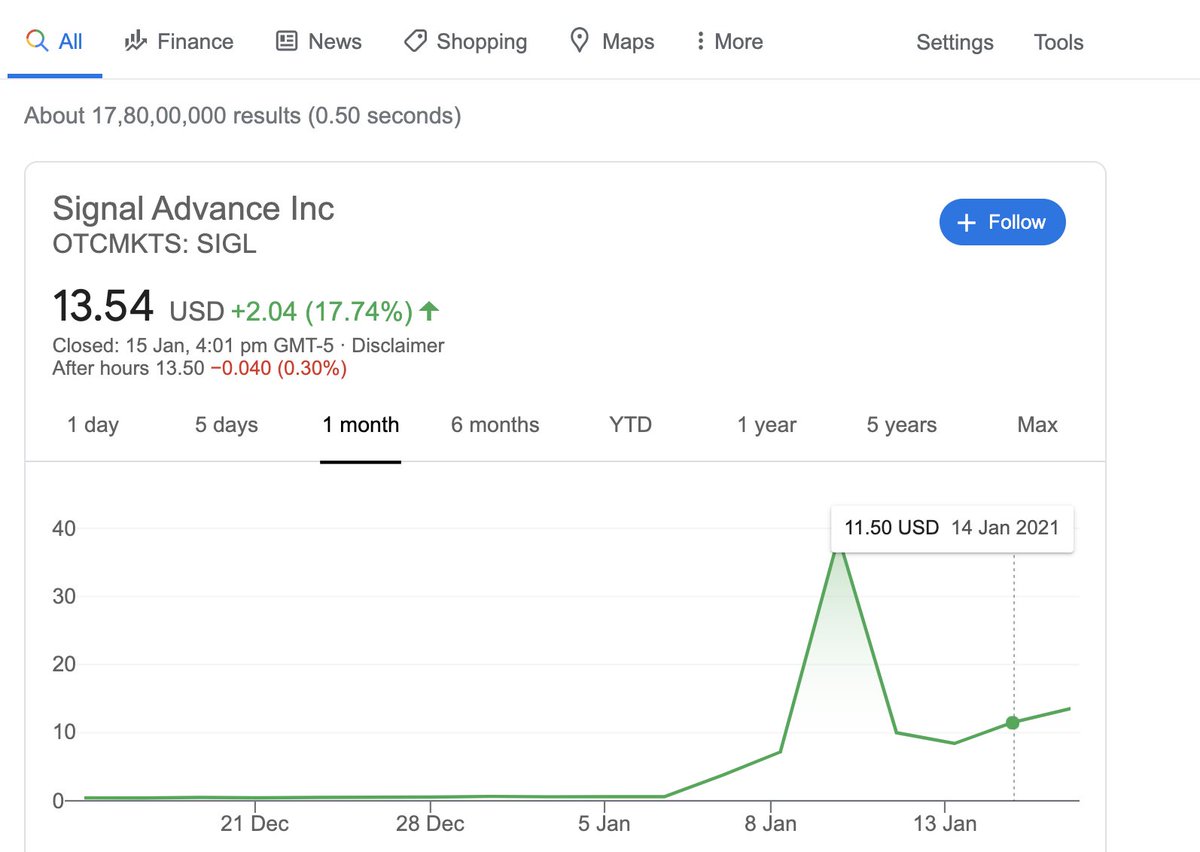1200x852 pixels.
Task: Select the All search tab
Action: pos(55,42)
